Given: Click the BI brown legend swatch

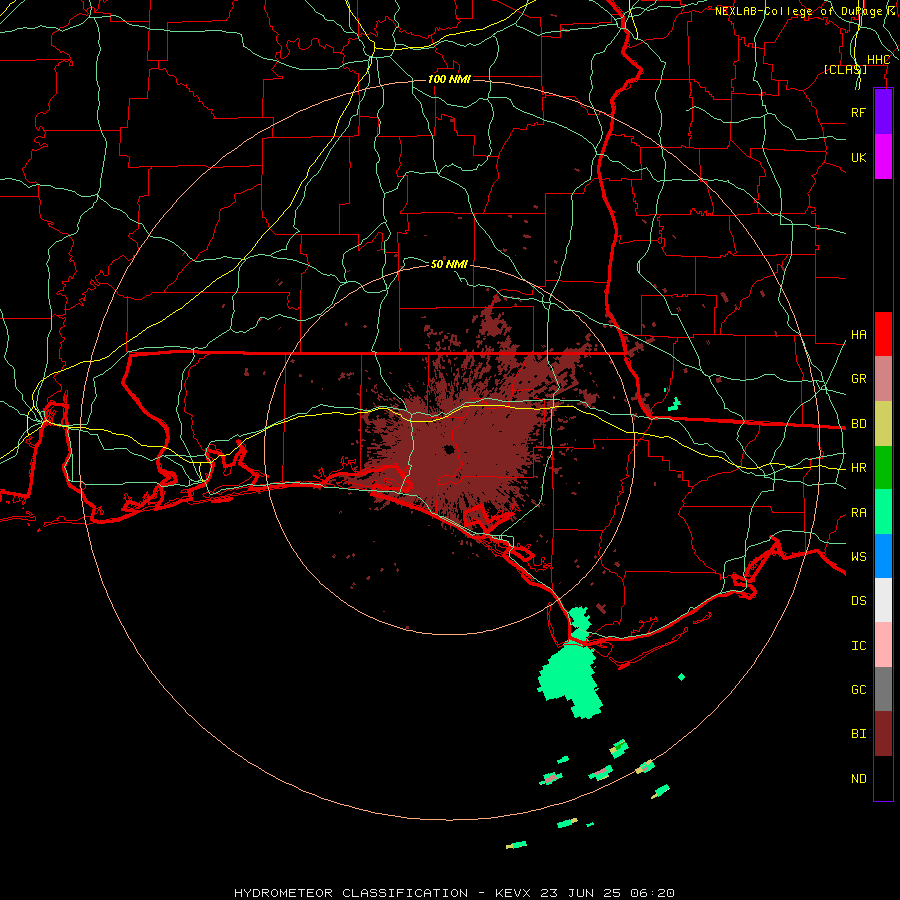Looking at the screenshot, I should (x=883, y=734).
